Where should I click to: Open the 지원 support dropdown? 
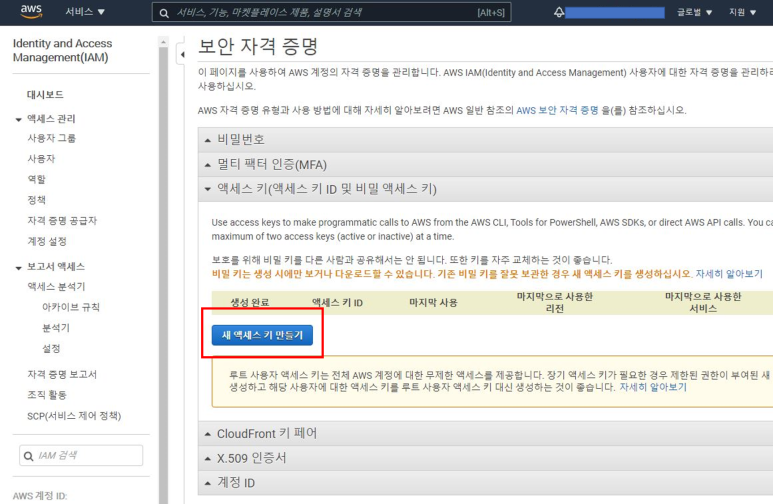[x=742, y=12]
